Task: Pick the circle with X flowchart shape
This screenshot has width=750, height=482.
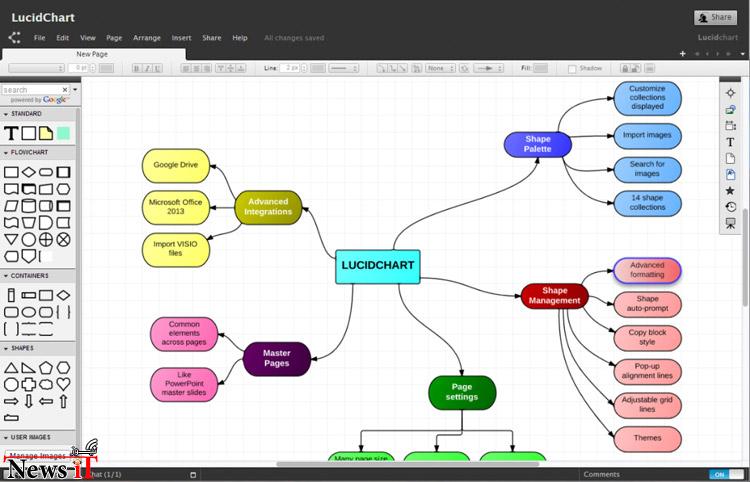Action: [x=64, y=239]
